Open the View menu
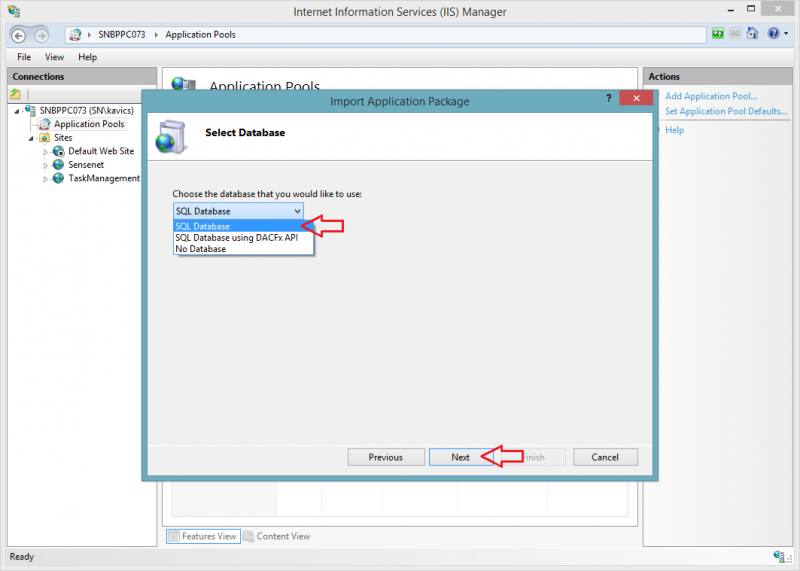Image resolution: width=800 pixels, height=571 pixels. (54, 57)
